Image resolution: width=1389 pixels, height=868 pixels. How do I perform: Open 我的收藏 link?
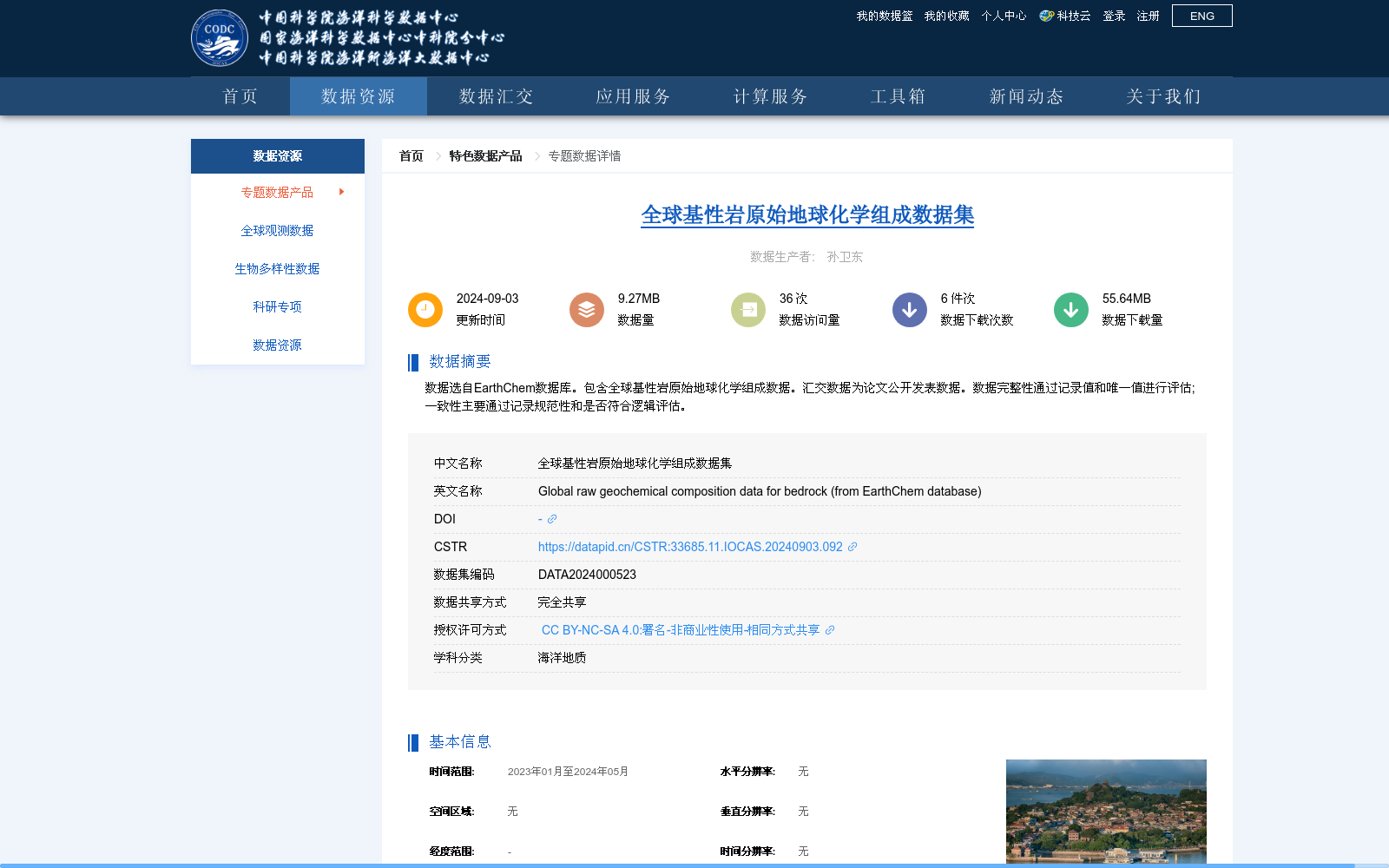point(947,16)
